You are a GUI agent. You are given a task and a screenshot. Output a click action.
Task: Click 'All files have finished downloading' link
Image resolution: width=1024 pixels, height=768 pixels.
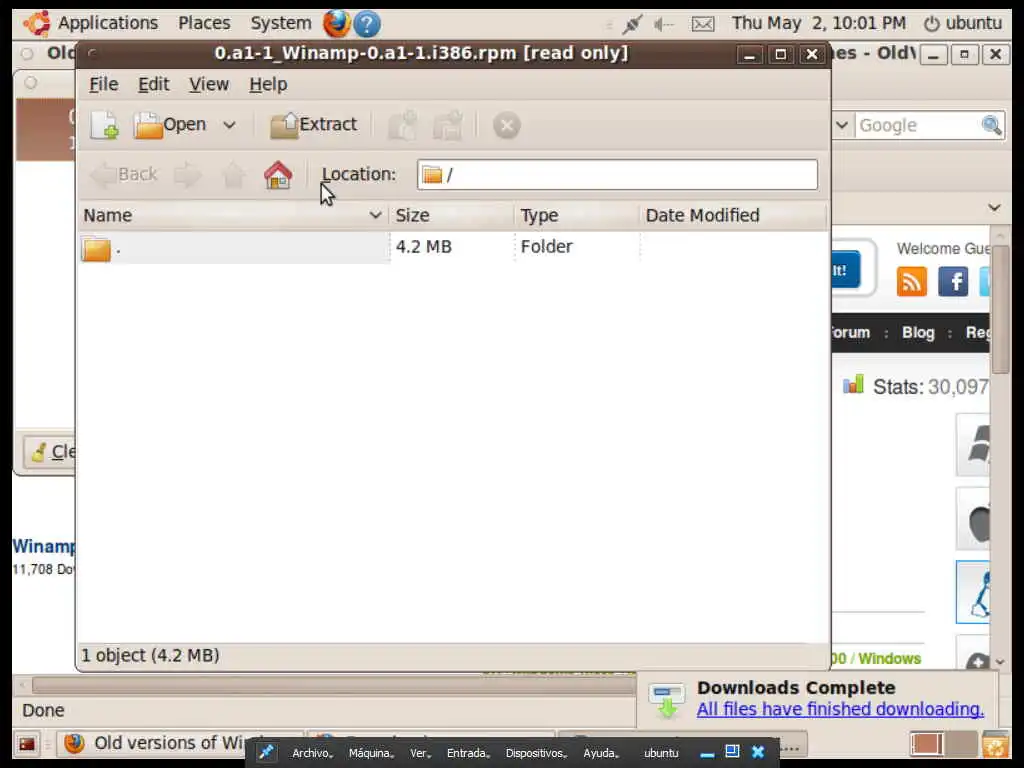(x=840, y=709)
